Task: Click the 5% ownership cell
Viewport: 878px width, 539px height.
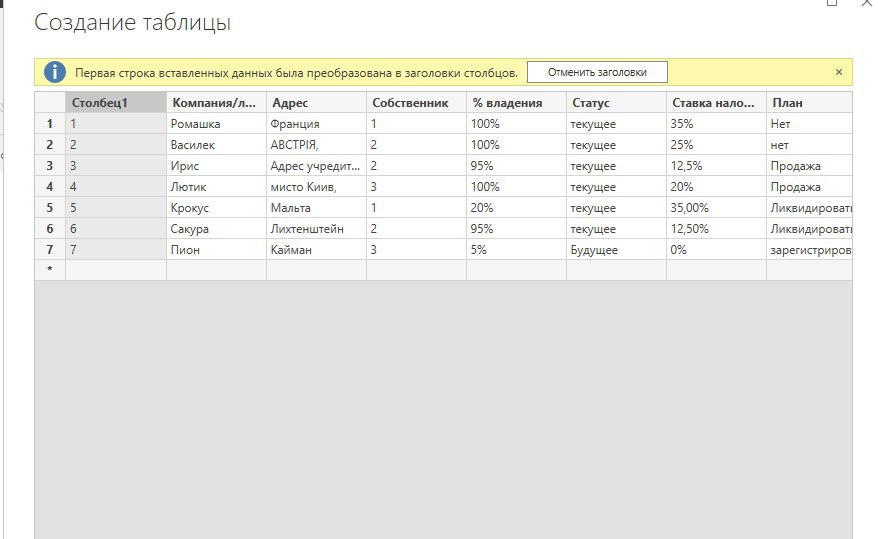Action: pyautogui.click(x=516, y=250)
